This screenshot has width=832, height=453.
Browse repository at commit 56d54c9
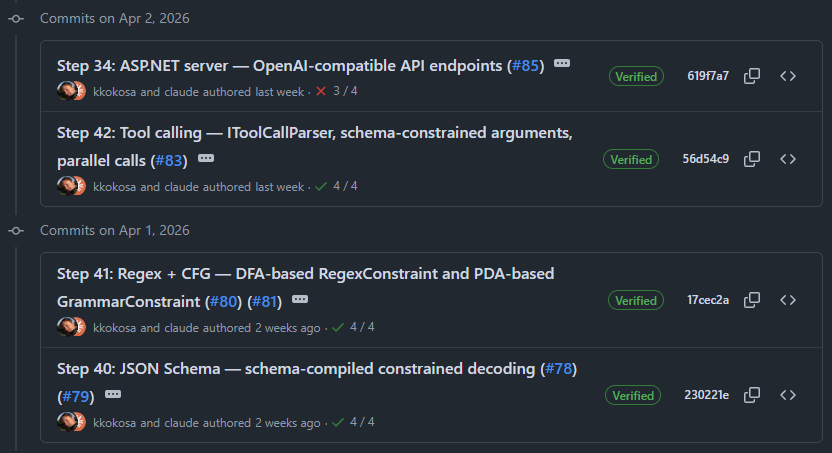(x=788, y=159)
